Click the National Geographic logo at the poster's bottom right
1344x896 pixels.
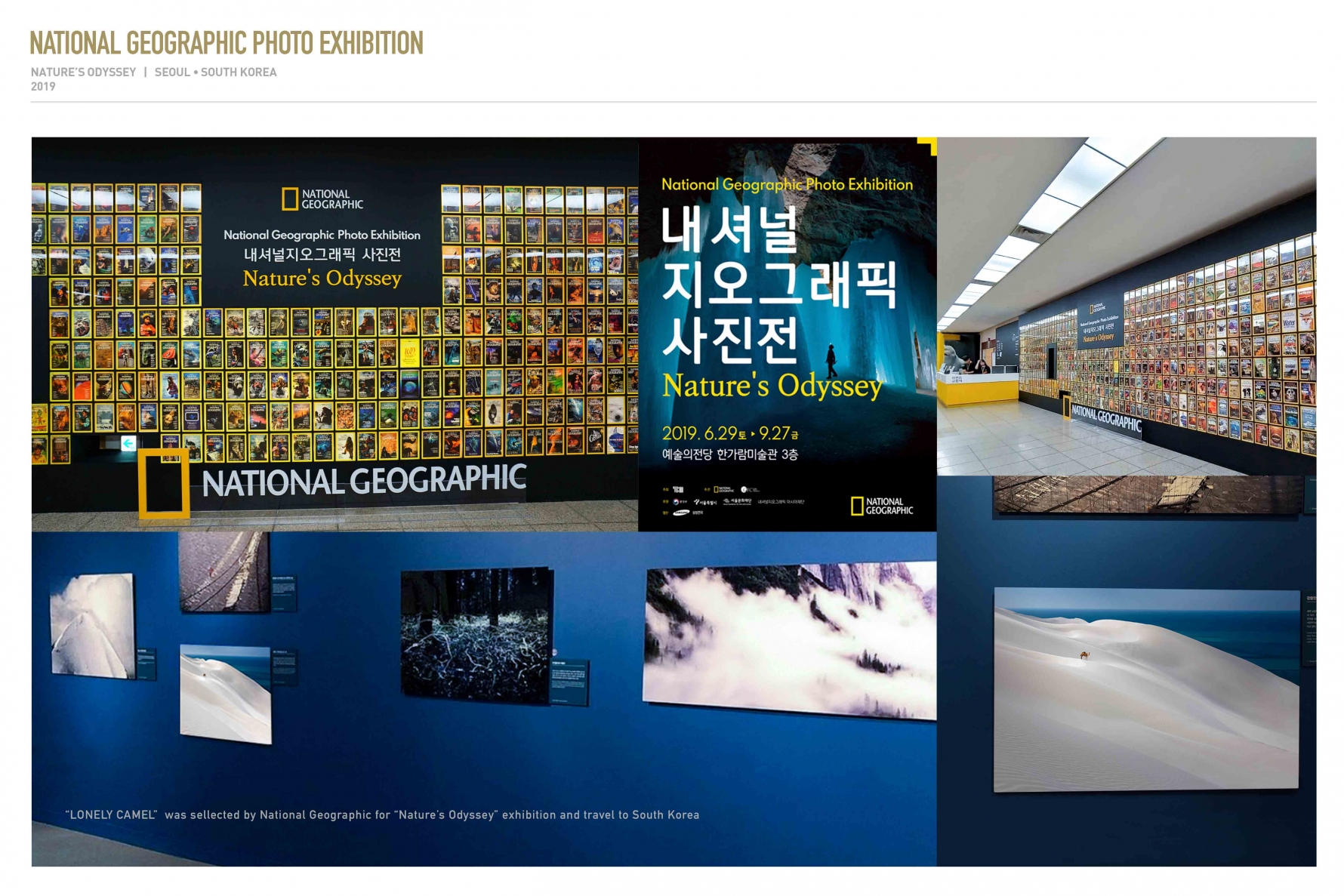pyautogui.click(x=882, y=506)
